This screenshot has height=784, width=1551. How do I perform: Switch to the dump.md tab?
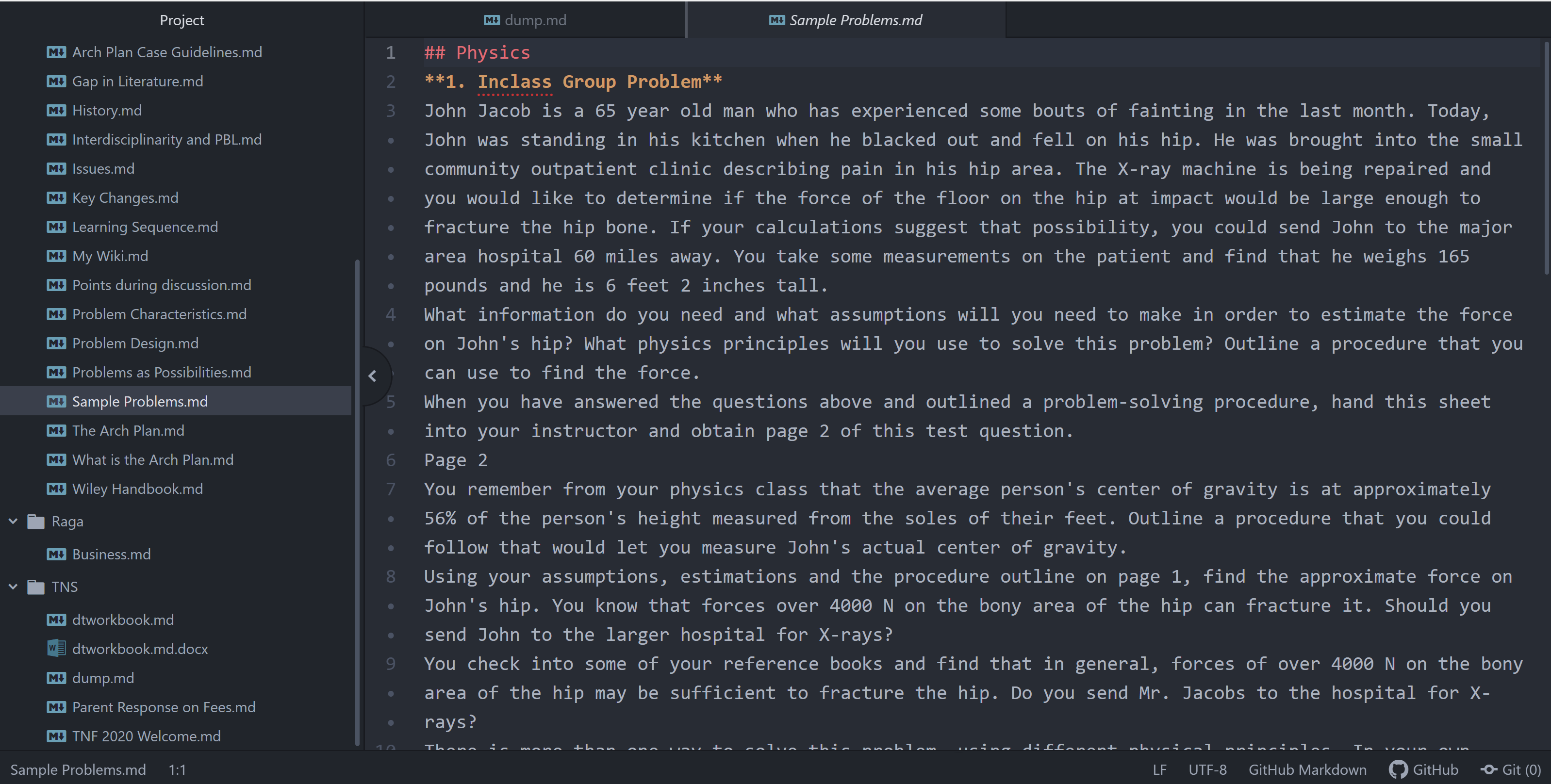[525, 20]
